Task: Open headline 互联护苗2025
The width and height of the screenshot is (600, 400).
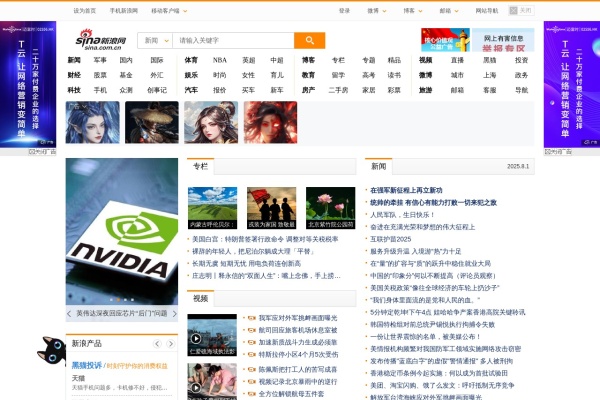Action: (x=391, y=239)
